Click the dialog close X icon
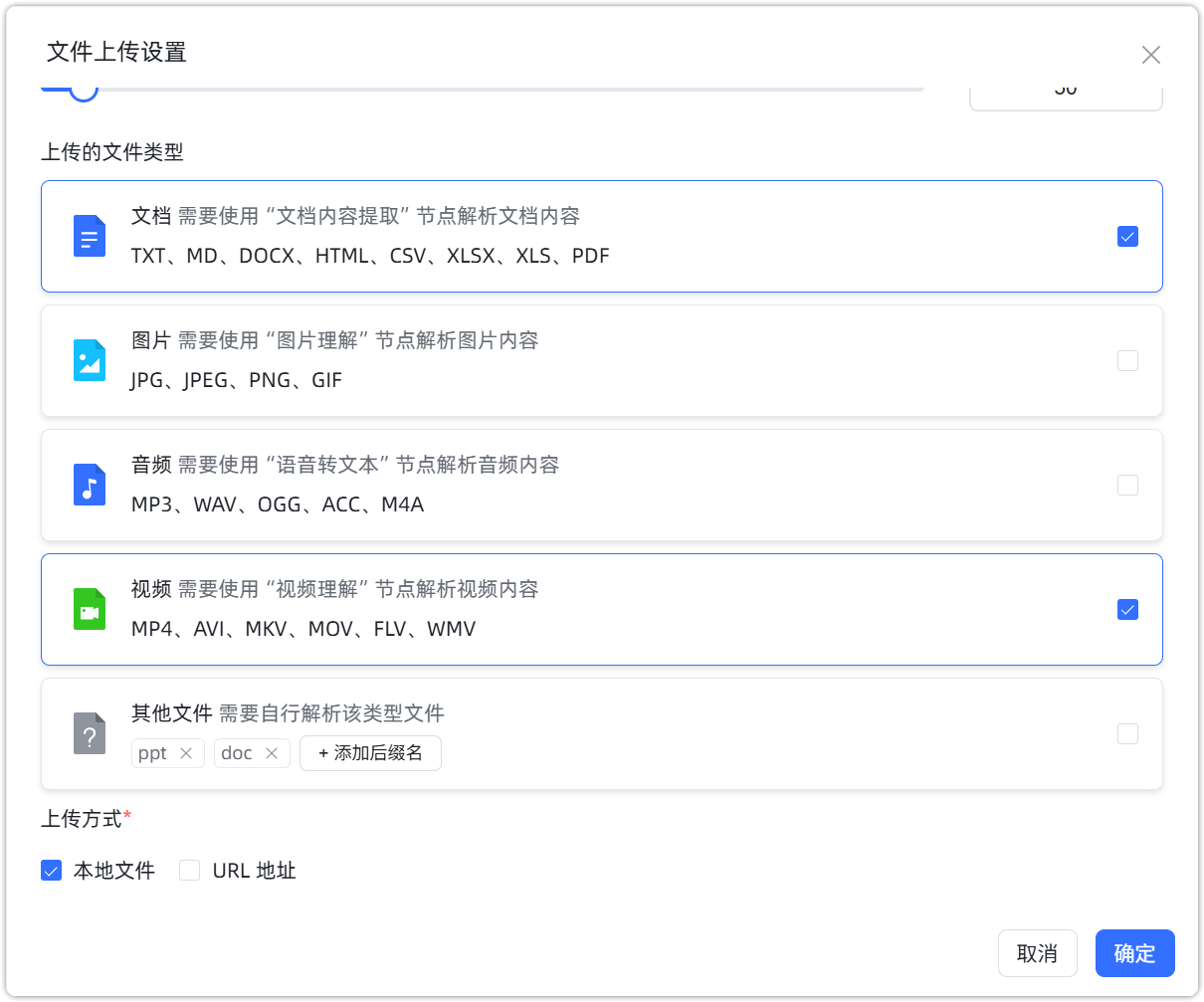The width and height of the screenshot is (1204, 1002). 1151,55
